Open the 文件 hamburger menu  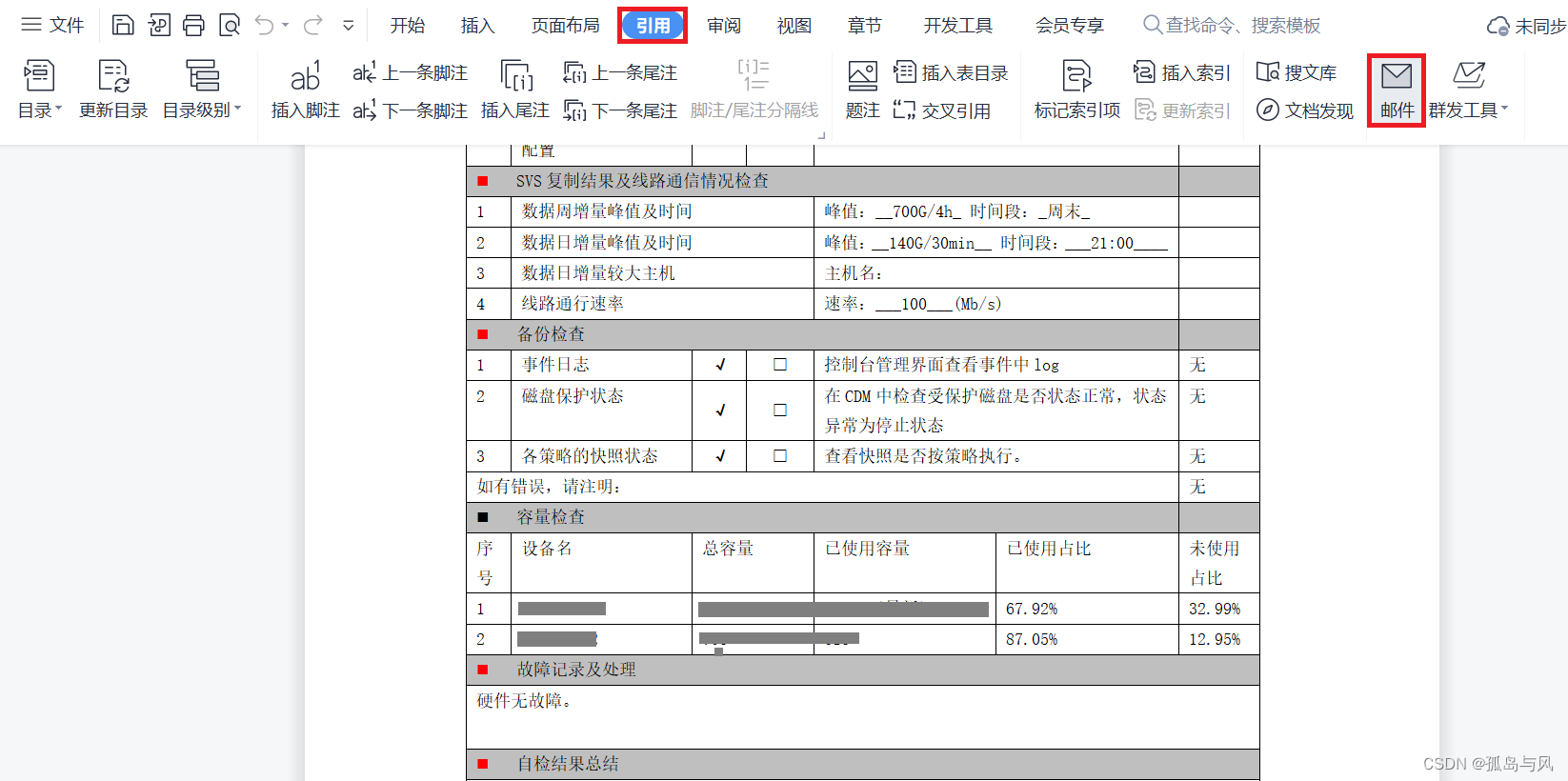[52, 25]
